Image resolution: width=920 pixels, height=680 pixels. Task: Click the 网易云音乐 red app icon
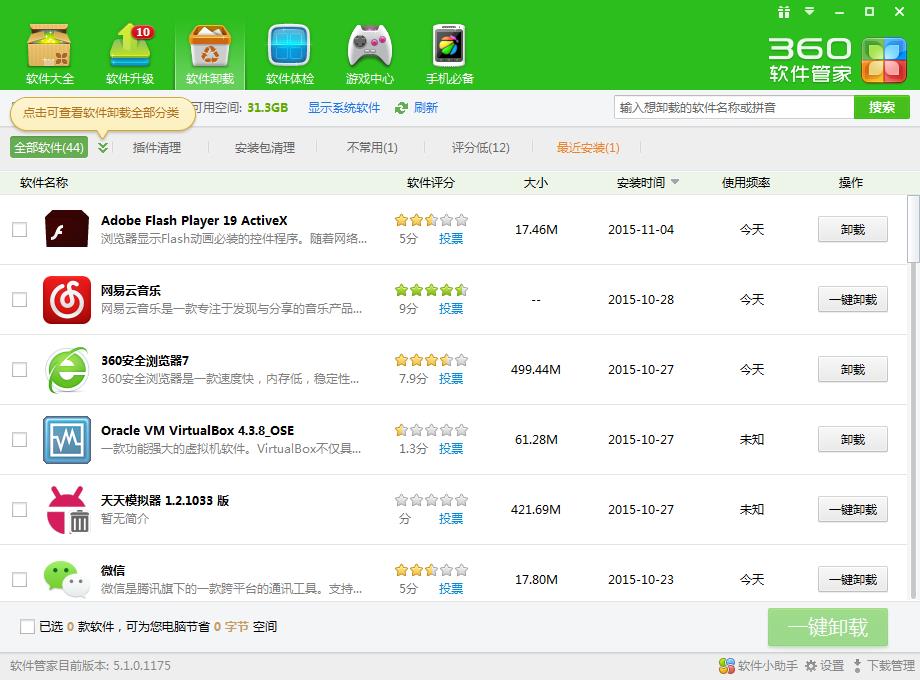point(67,300)
